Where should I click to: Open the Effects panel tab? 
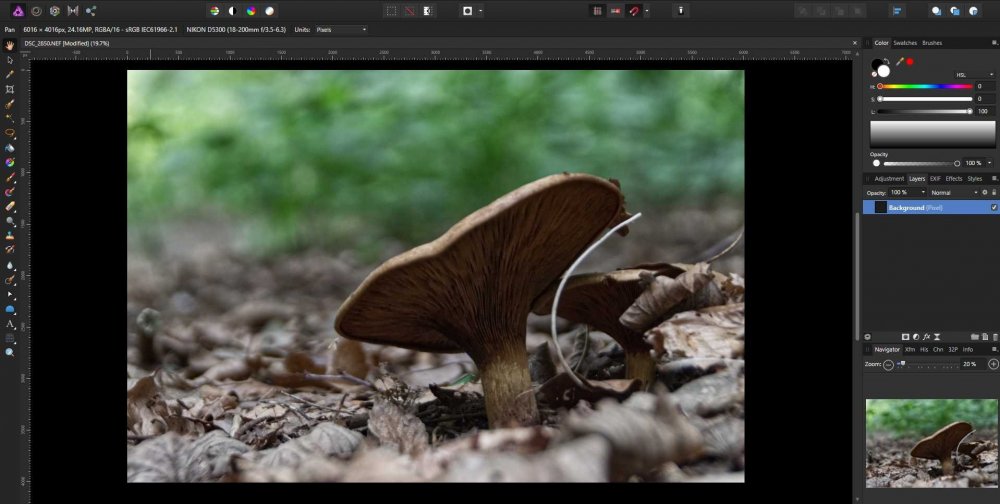click(x=954, y=179)
